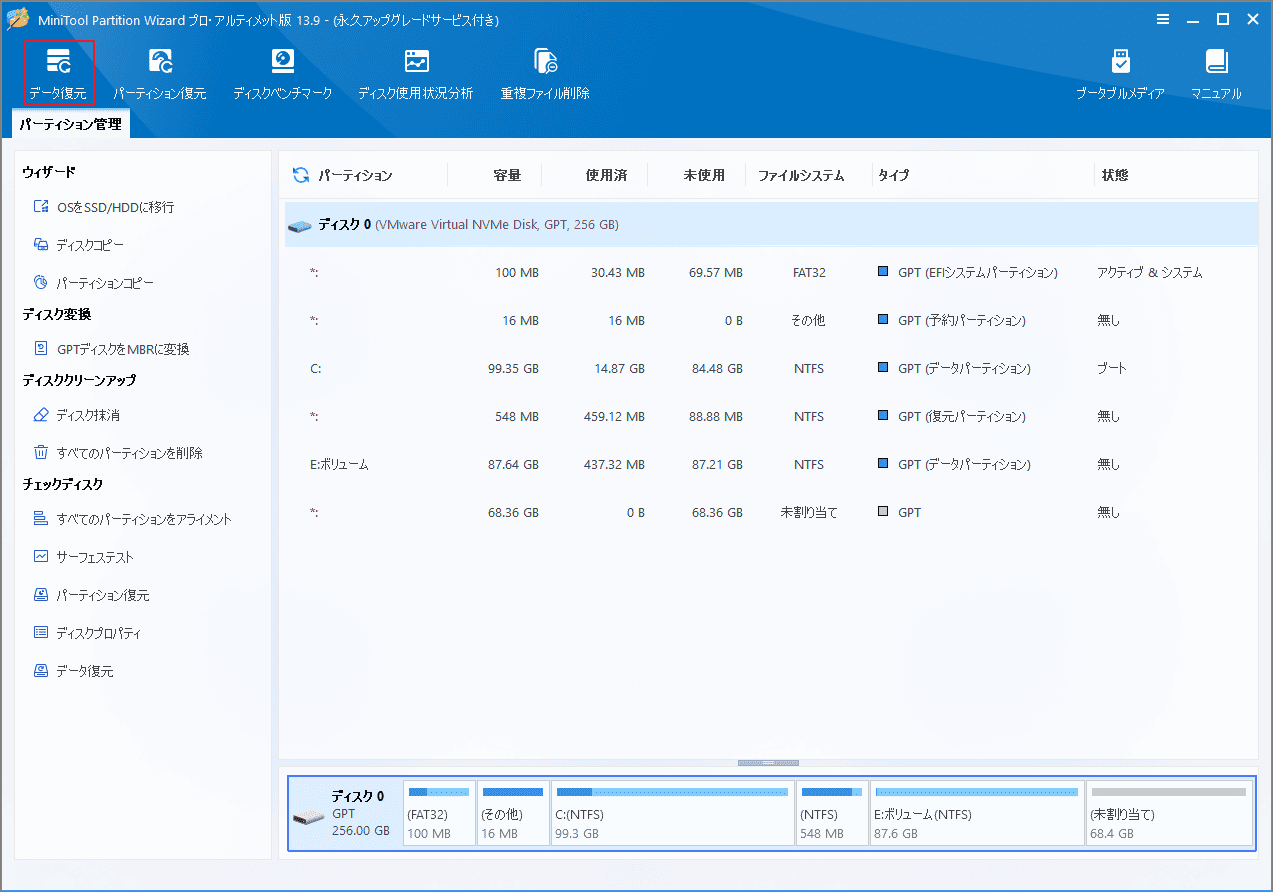This screenshot has width=1273, height=892.
Task: Select ディスク抹消 in sidebar
Action: pyautogui.click(x=77, y=415)
